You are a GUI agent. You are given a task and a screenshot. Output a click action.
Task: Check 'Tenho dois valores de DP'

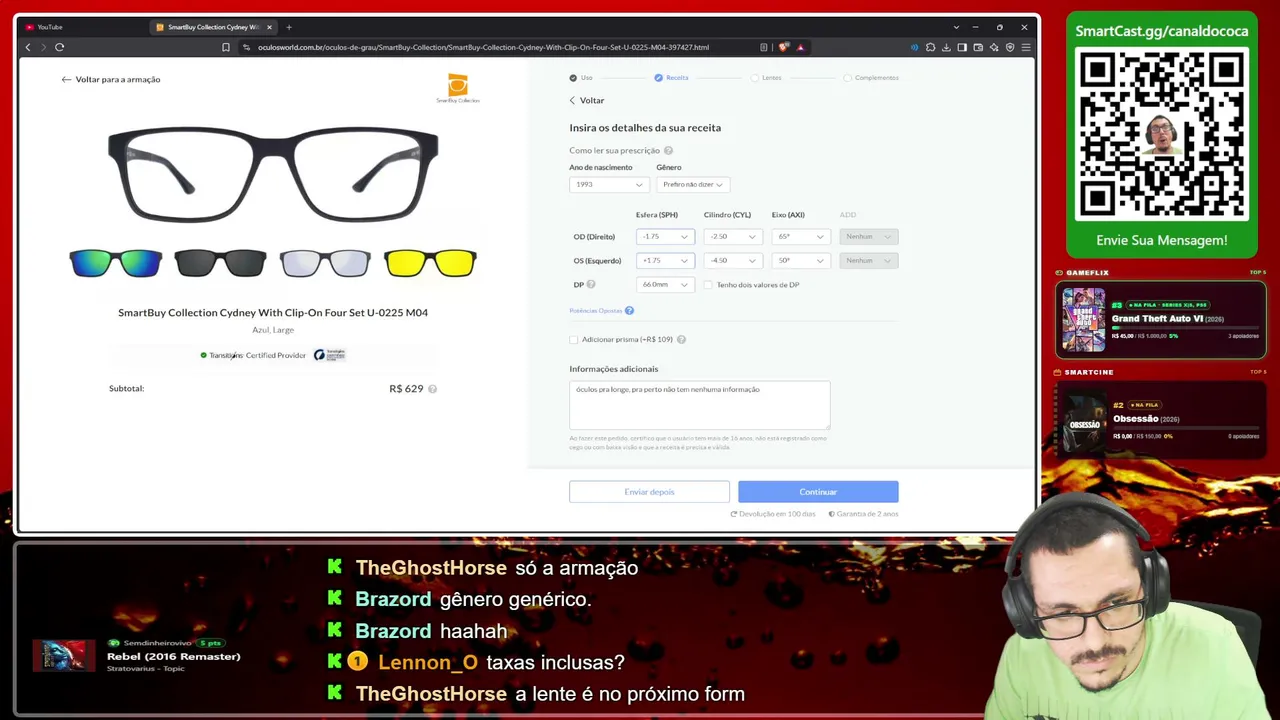click(708, 285)
